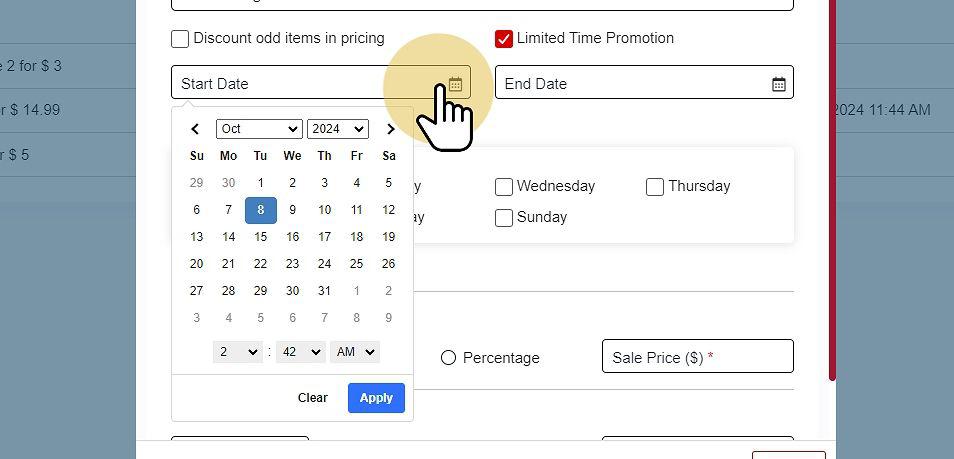Expand the hour dropdown
The height and width of the screenshot is (459, 954).
(x=238, y=352)
